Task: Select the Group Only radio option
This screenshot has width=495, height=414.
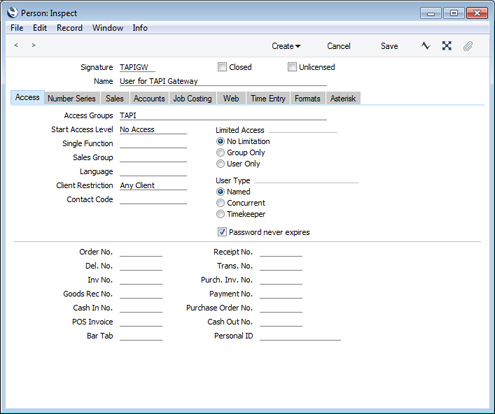Action: point(220,153)
